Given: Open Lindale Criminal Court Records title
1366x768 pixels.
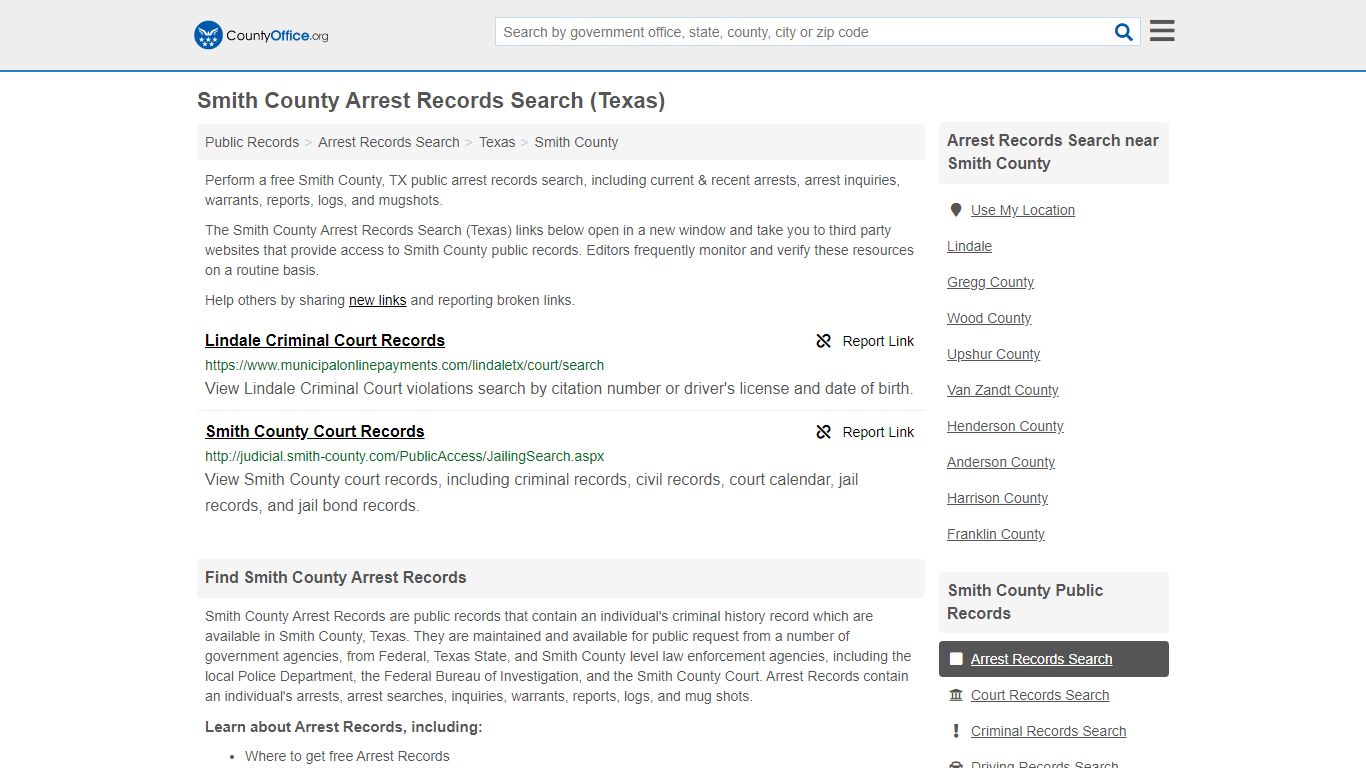Looking at the screenshot, I should tap(325, 340).
